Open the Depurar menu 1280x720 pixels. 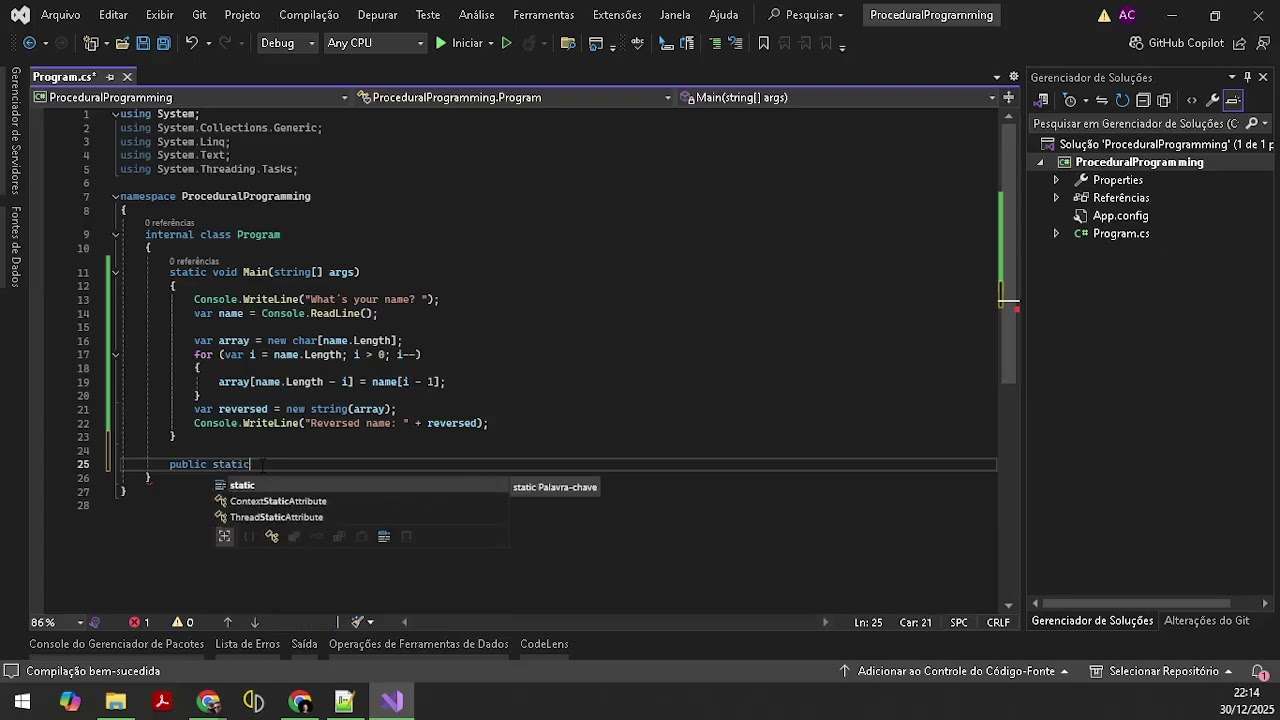[x=377, y=15]
